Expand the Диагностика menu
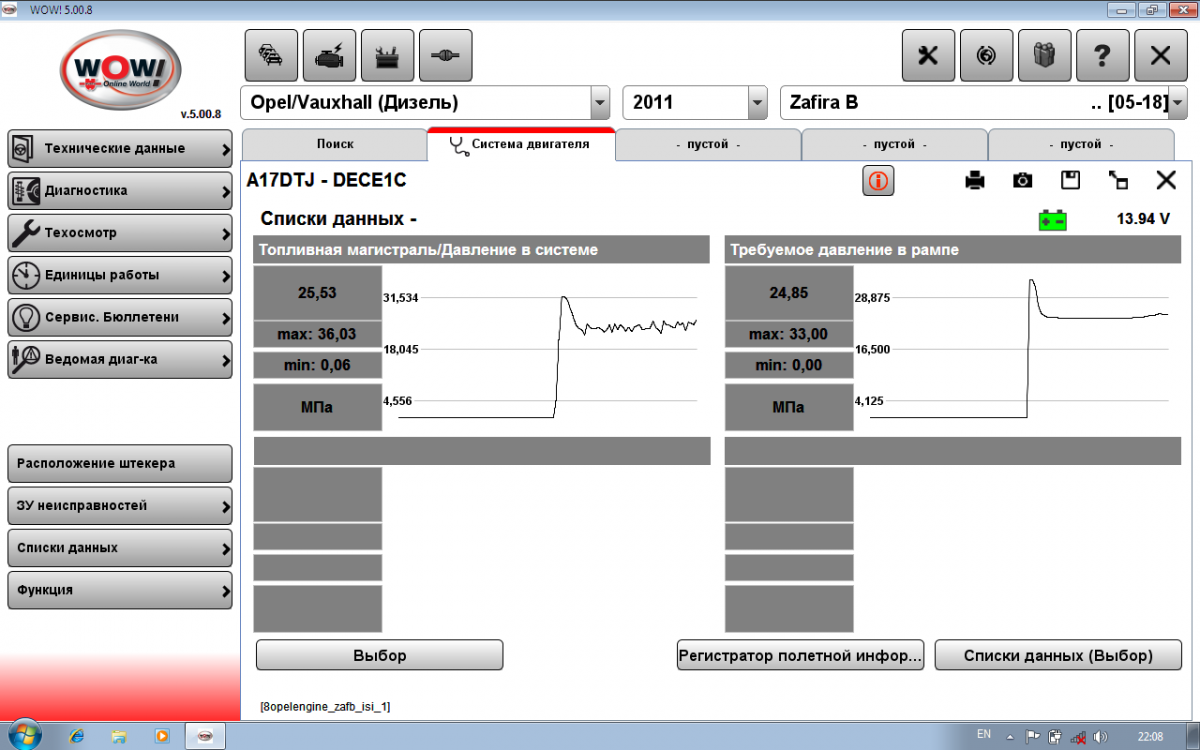This screenshot has width=1200, height=750. [120, 191]
